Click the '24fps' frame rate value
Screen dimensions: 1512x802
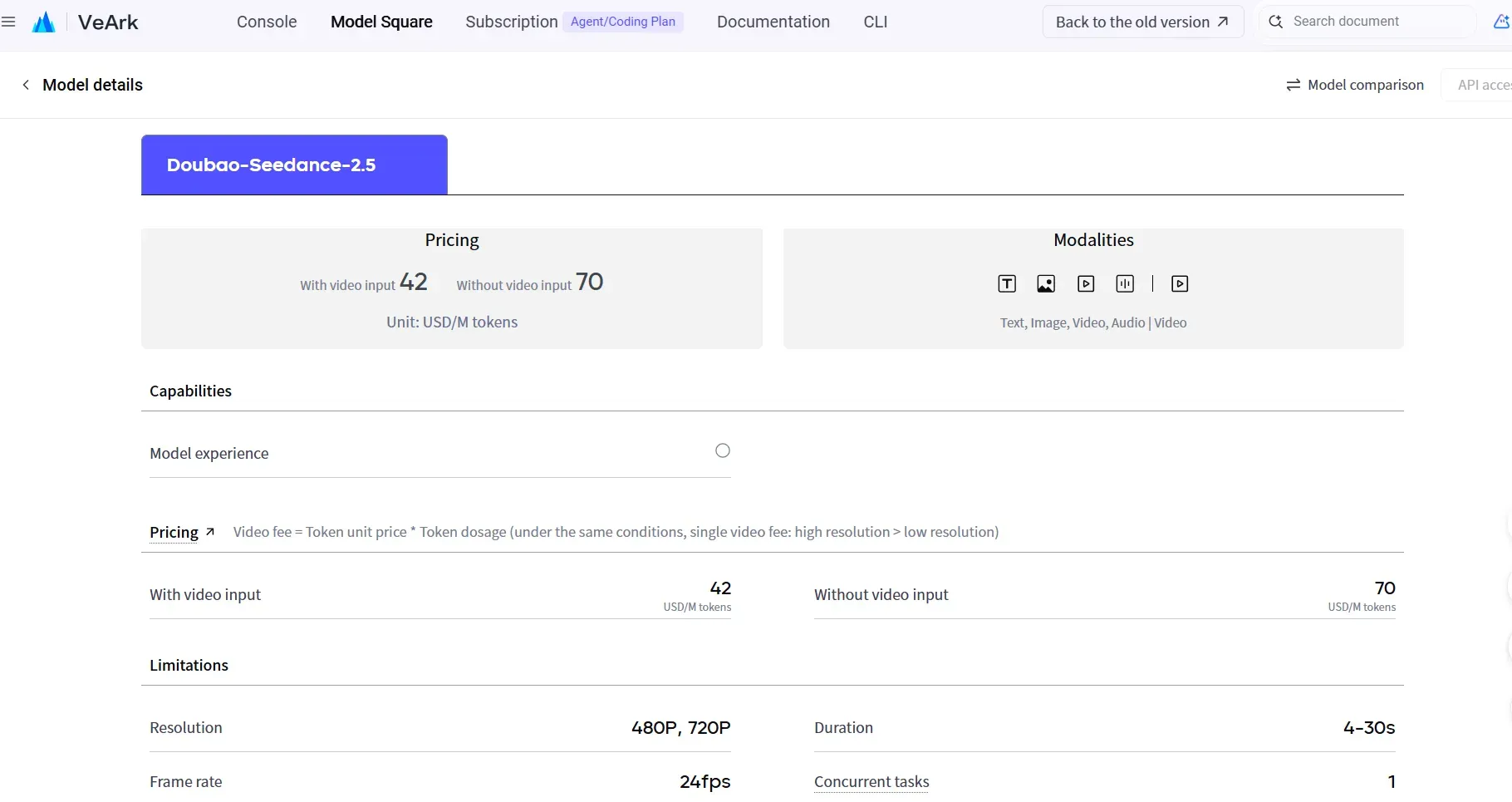point(705,781)
